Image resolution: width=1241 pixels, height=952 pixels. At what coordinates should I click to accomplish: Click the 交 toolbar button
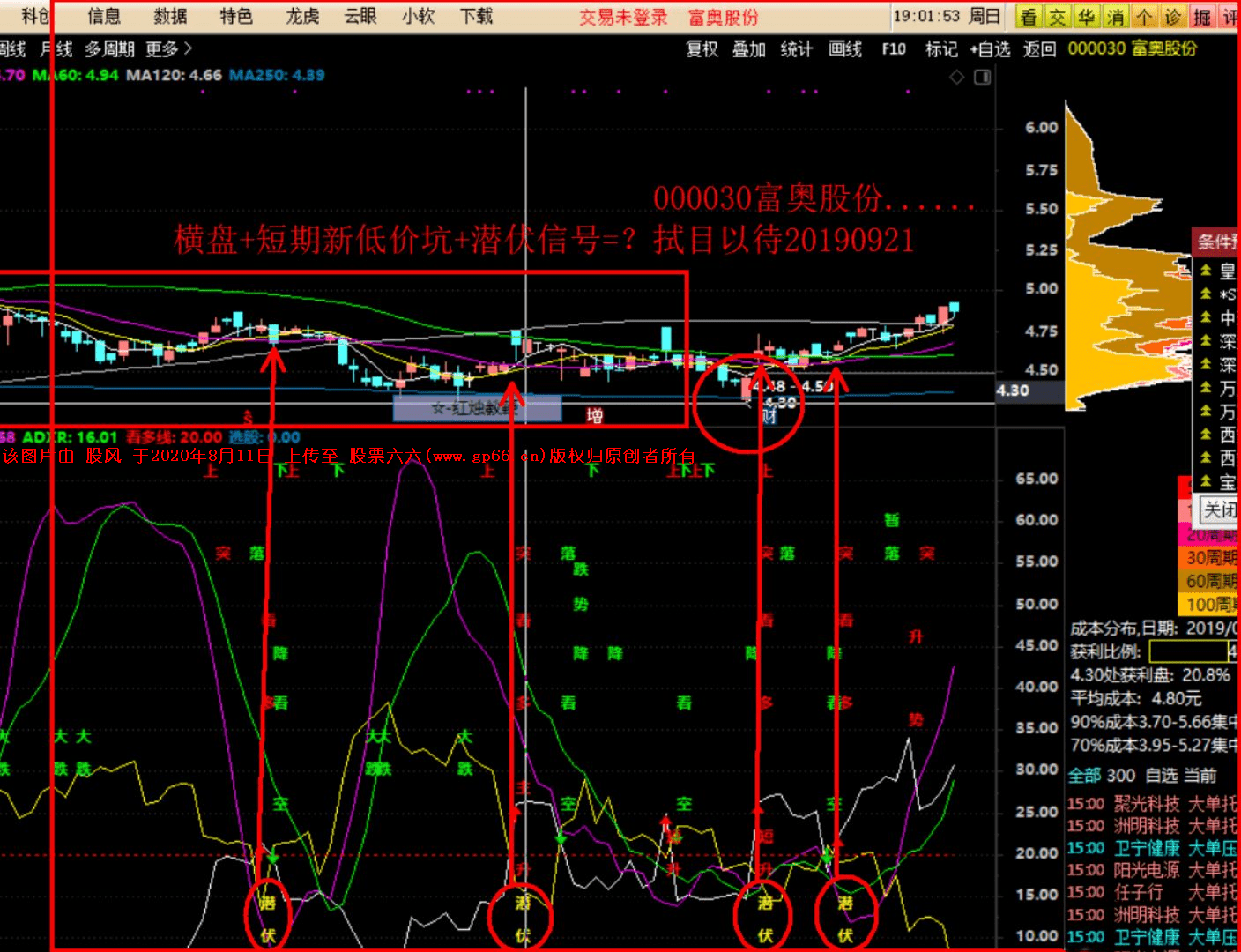1058,17
